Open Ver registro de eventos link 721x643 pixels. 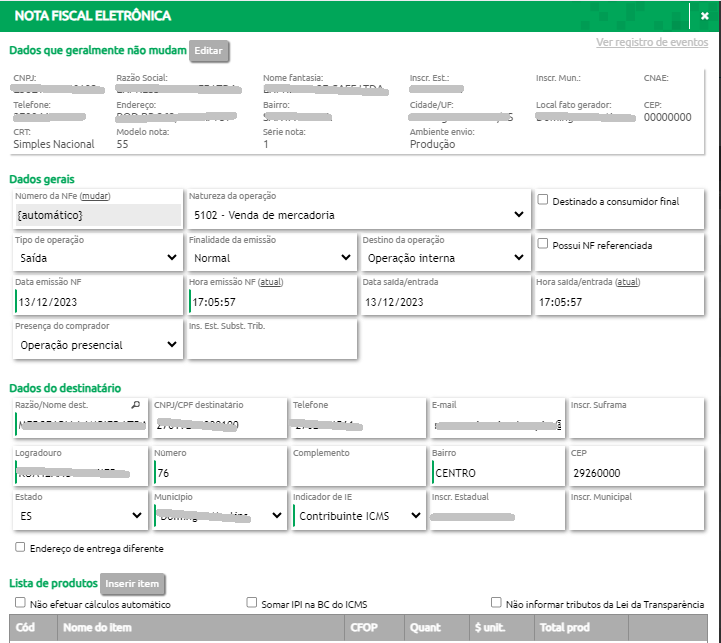[x=652, y=42]
